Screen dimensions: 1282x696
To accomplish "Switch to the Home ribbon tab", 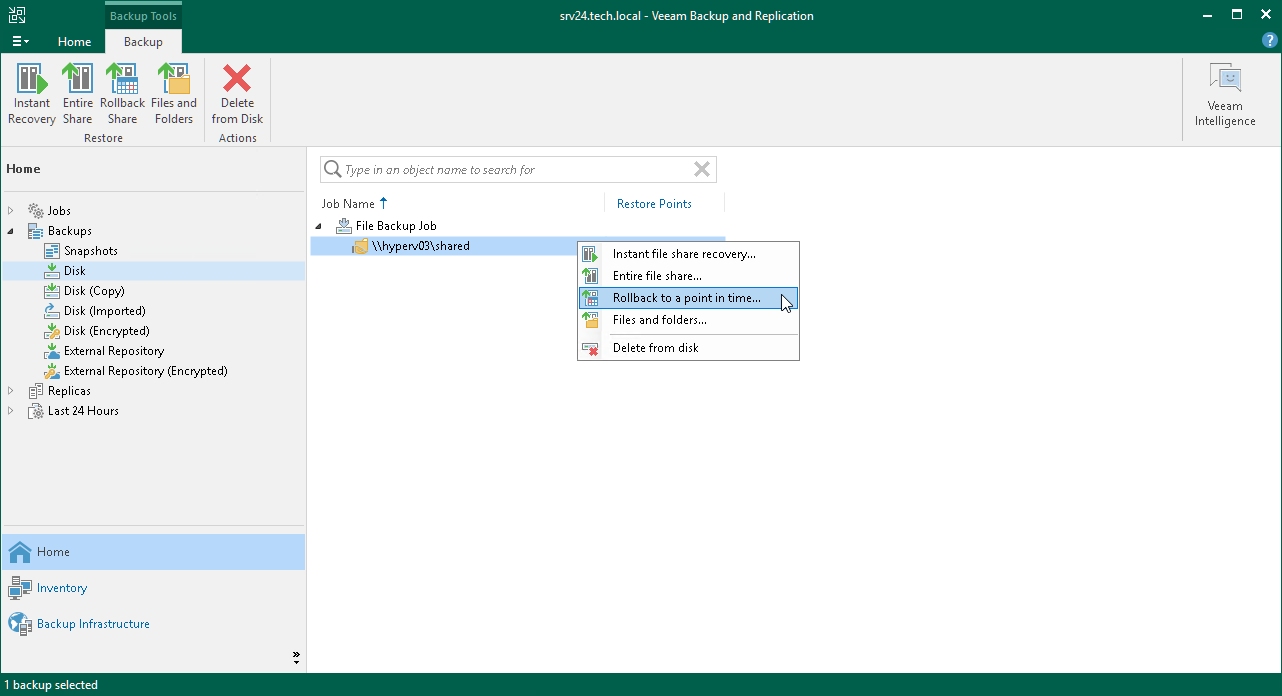I will tap(74, 42).
